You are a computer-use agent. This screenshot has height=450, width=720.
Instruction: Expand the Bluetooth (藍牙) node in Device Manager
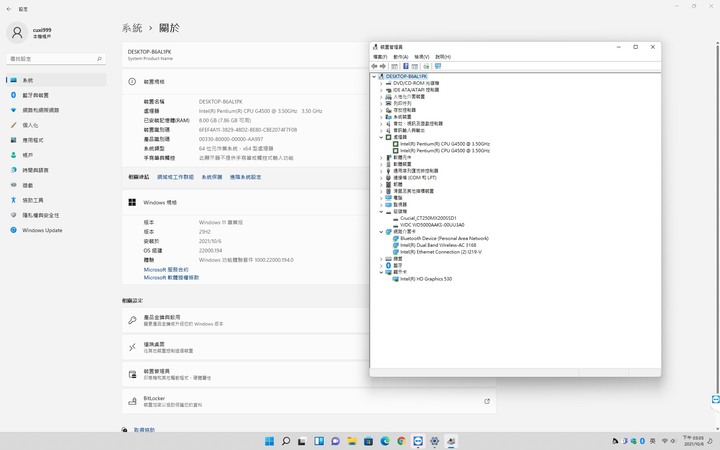[381, 265]
